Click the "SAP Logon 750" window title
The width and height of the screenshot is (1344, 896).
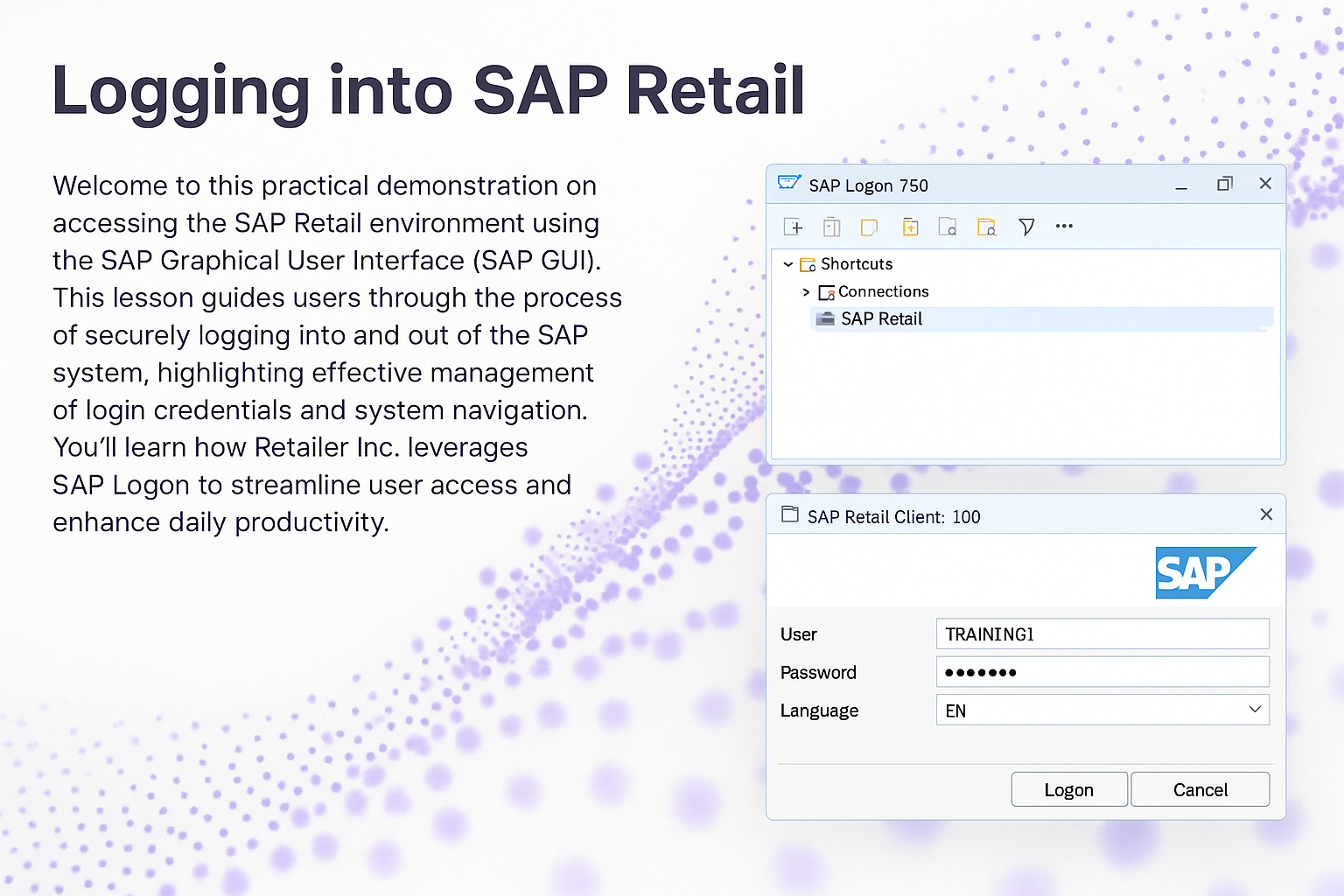[x=868, y=185]
